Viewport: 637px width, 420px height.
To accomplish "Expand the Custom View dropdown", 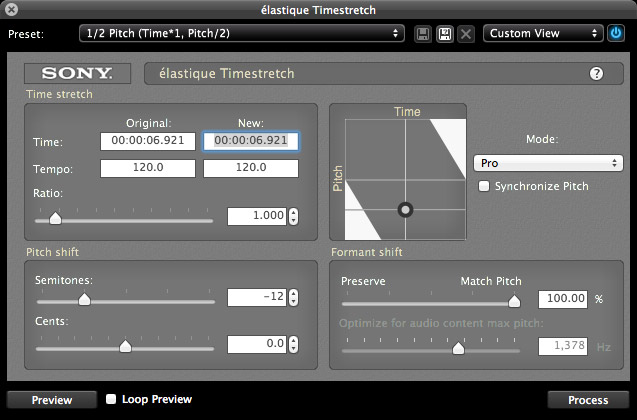I will (543, 33).
